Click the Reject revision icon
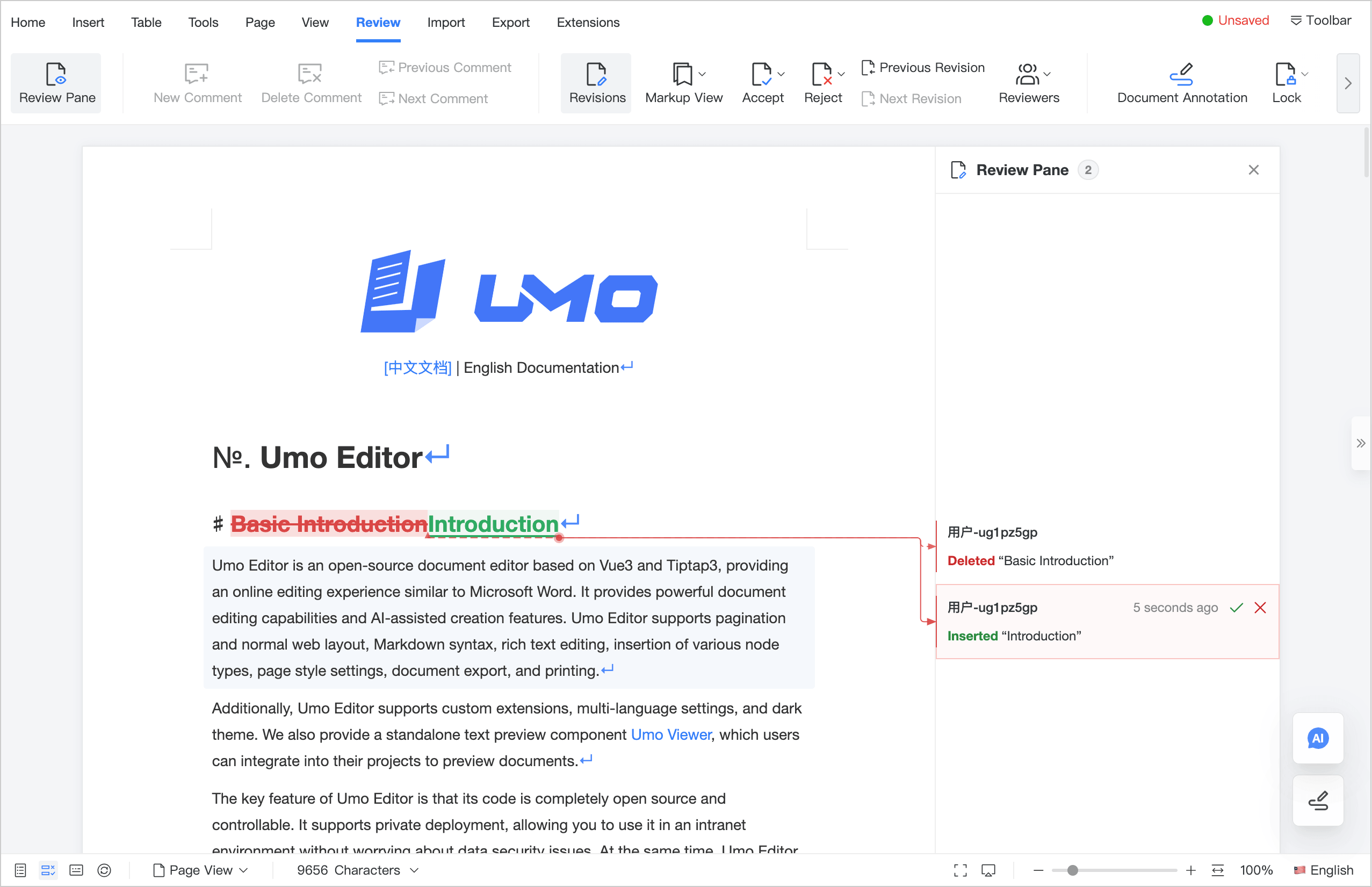 (x=821, y=73)
